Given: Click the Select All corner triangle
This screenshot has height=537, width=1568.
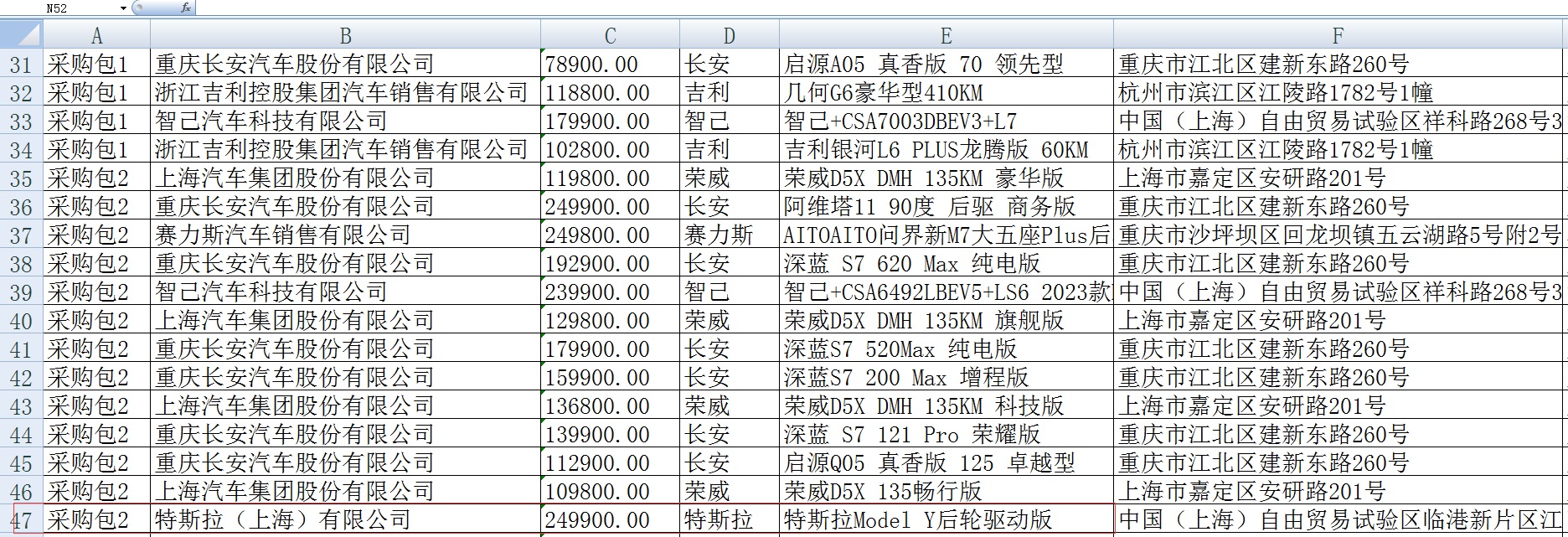Looking at the screenshot, I should pyautogui.click(x=22, y=34).
